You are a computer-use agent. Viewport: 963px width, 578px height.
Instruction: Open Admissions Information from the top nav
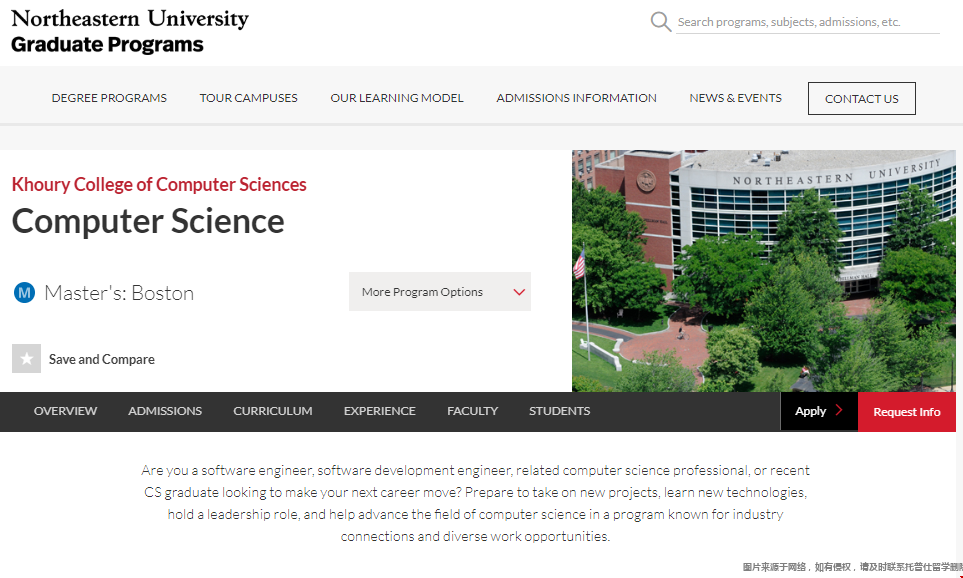(x=576, y=98)
